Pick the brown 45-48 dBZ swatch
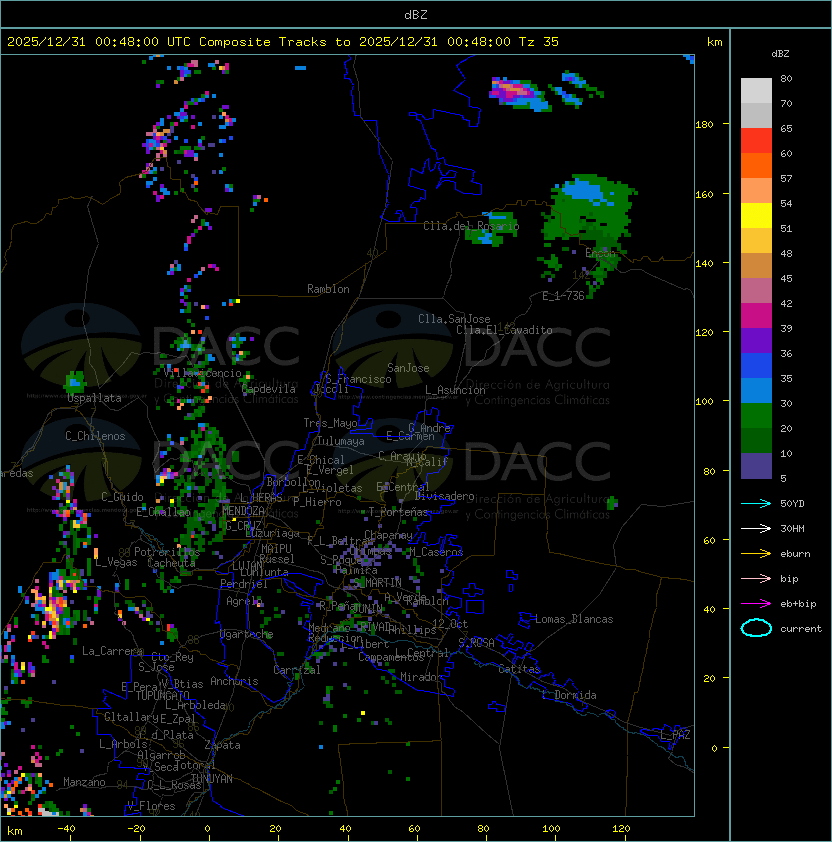 (x=756, y=266)
